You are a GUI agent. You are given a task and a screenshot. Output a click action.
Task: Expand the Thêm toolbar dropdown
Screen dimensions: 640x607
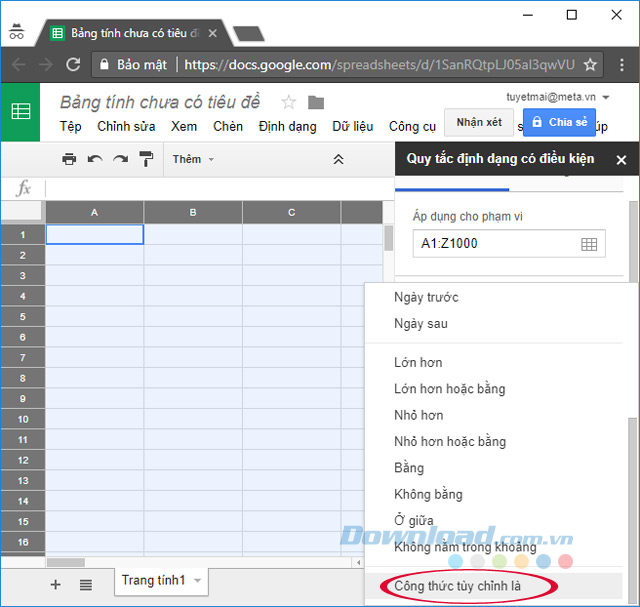pos(193,159)
